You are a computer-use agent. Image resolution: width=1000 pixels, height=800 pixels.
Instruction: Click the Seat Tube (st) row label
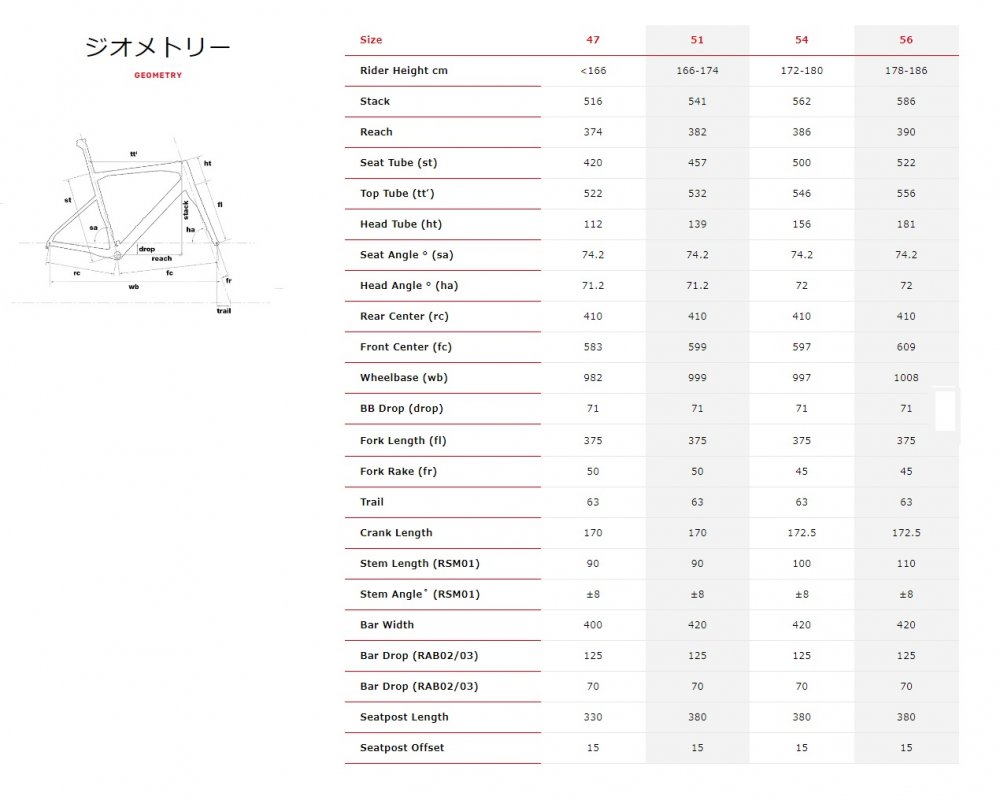(399, 163)
